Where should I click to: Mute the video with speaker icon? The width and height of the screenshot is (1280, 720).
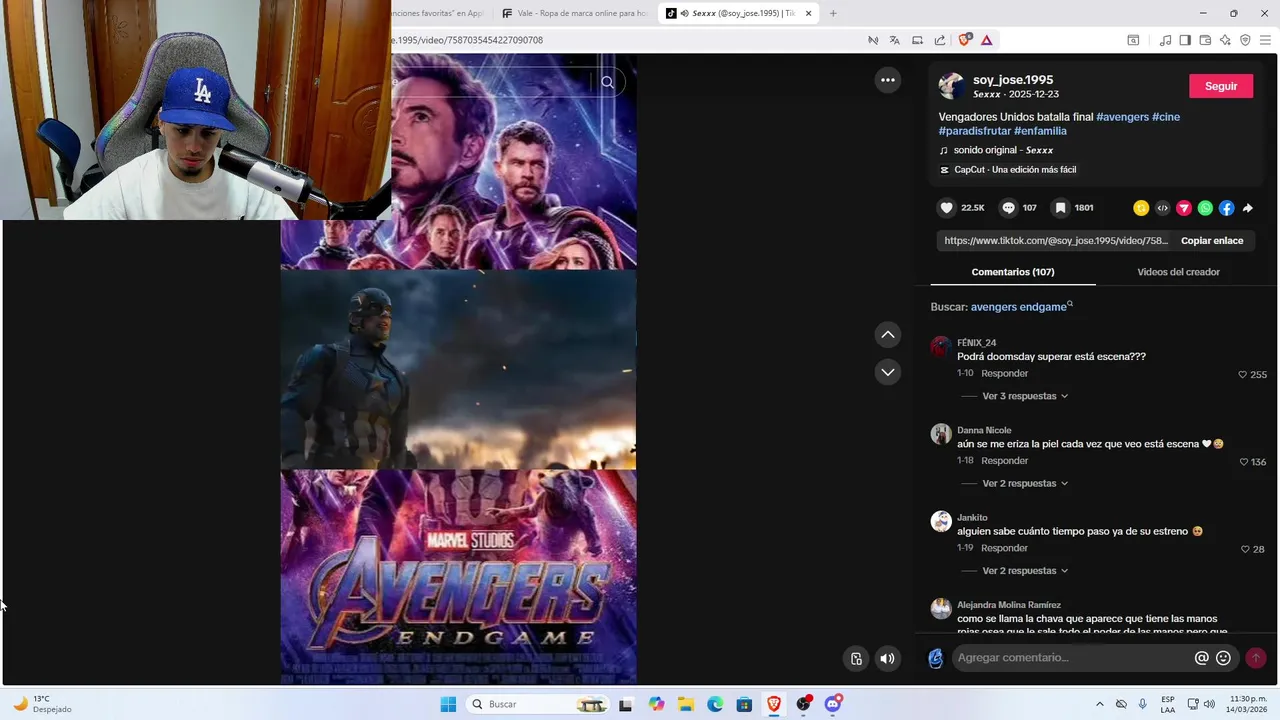point(887,658)
